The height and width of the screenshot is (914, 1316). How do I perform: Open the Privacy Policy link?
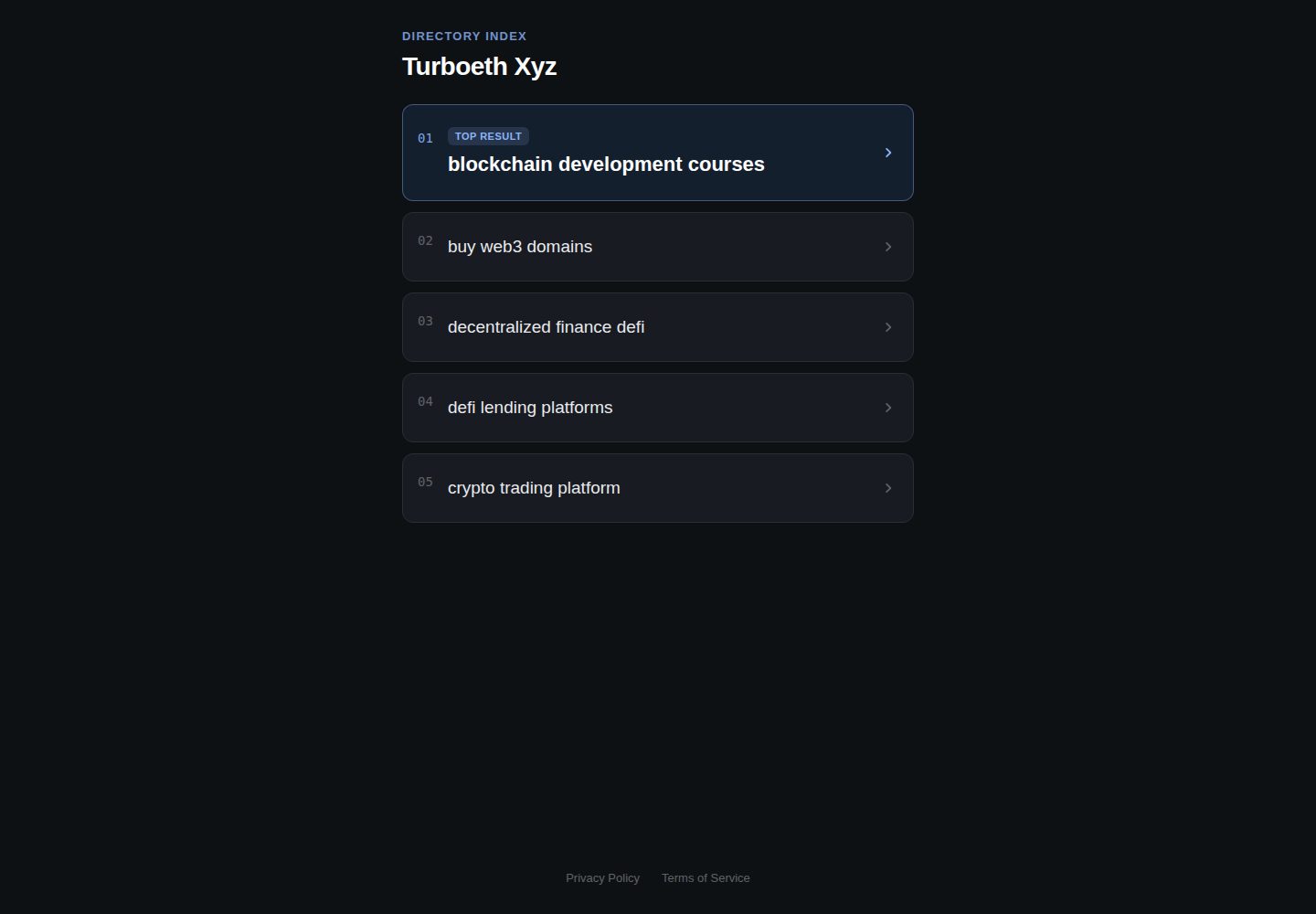pyautogui.click(x=602, y=877)
